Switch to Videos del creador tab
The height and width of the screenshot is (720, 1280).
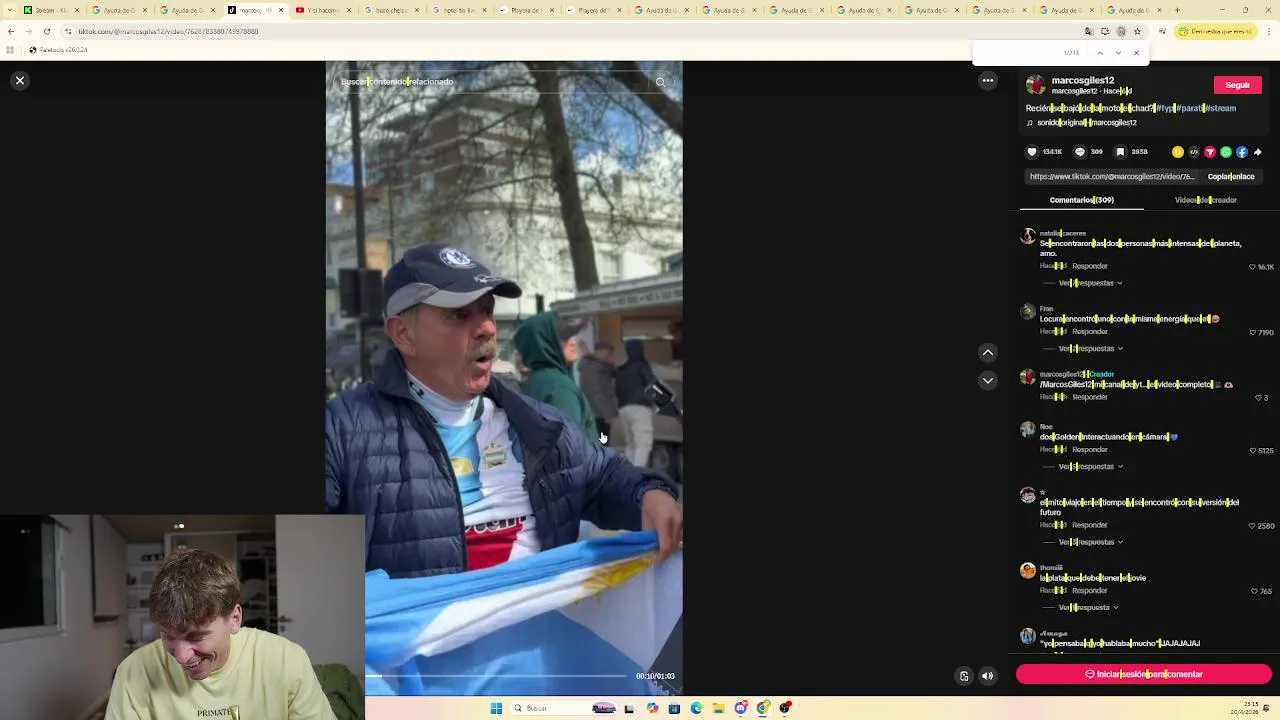[x=1206, y=200]
